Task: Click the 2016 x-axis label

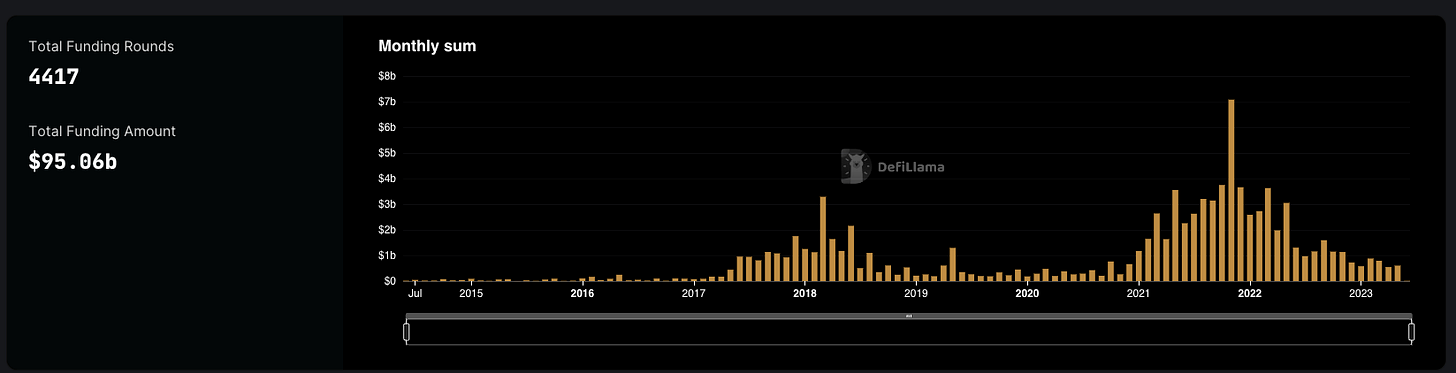Action: click(582, 294)
